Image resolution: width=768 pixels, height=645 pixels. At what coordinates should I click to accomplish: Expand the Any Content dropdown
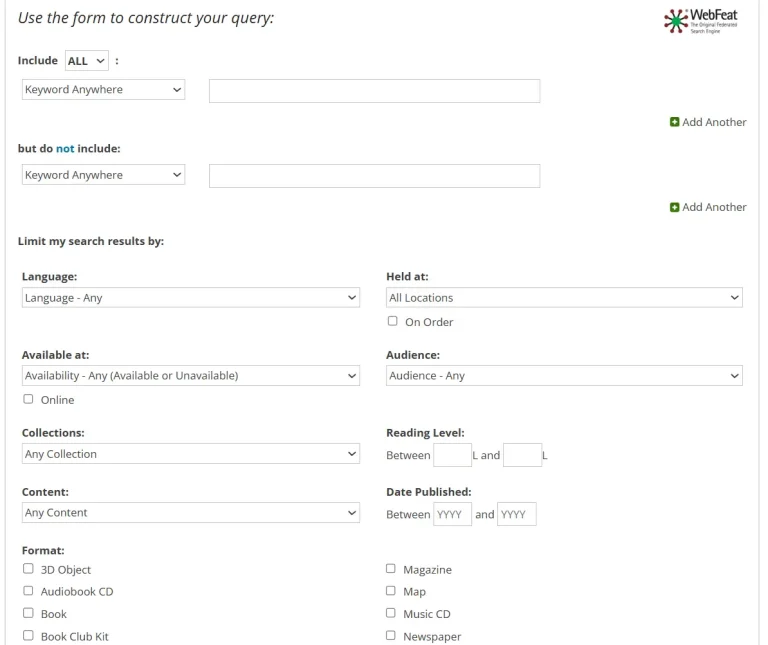tap(191, 513)
